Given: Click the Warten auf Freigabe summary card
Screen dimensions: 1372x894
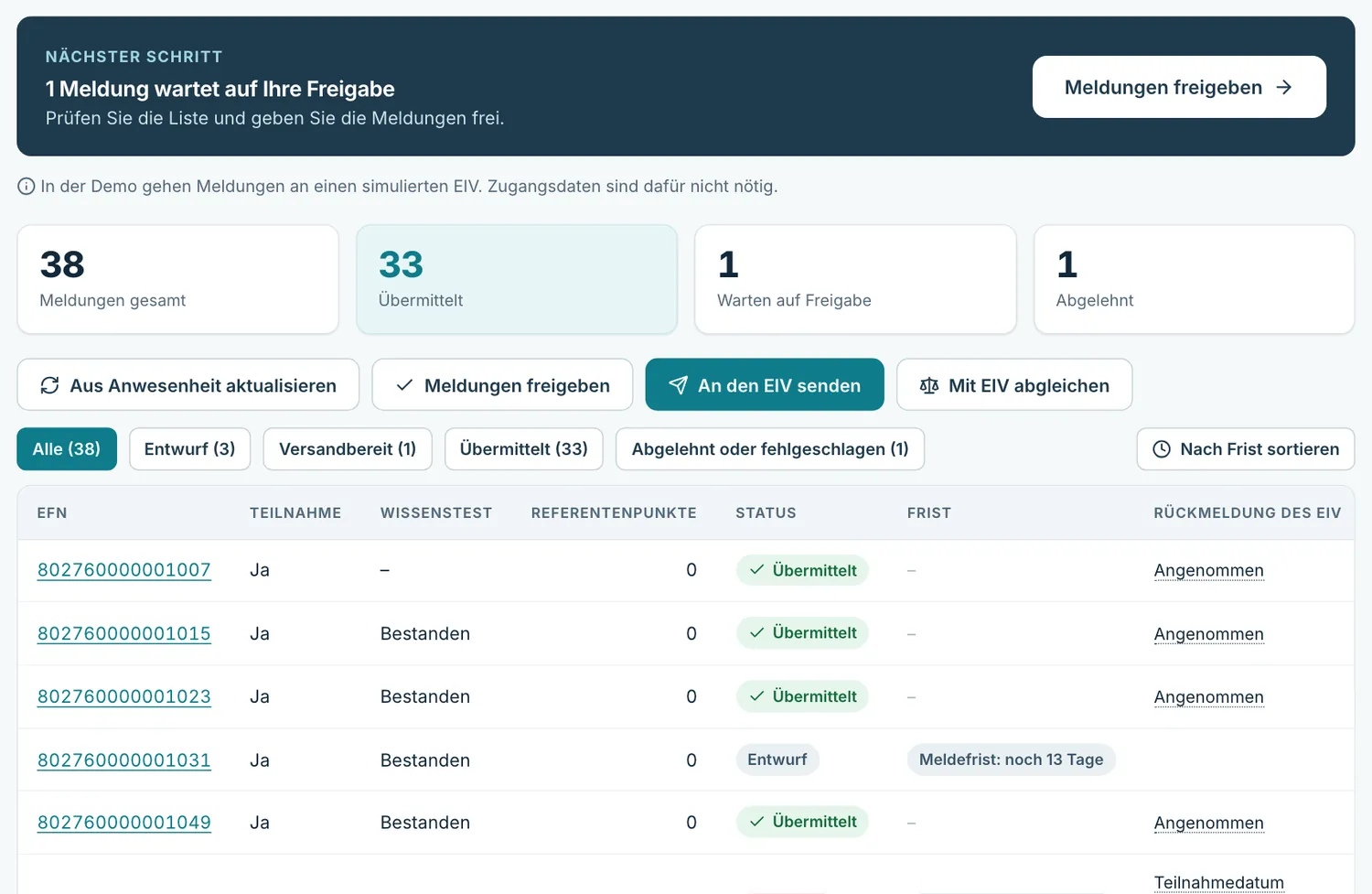Looking at the screenshot, I should 855,279.
